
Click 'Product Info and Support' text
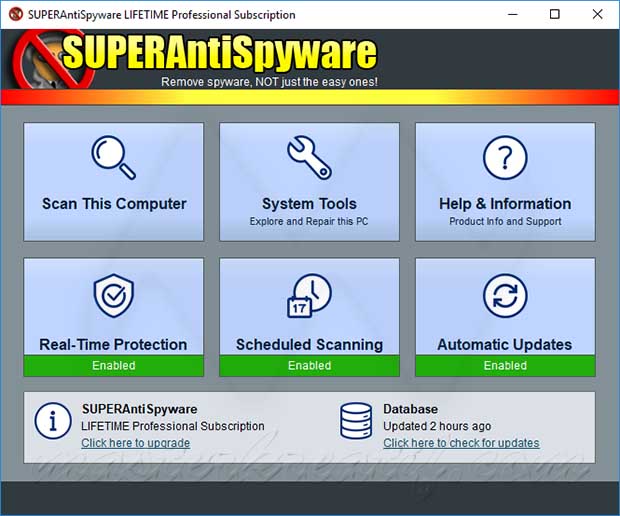coord(505,221)
